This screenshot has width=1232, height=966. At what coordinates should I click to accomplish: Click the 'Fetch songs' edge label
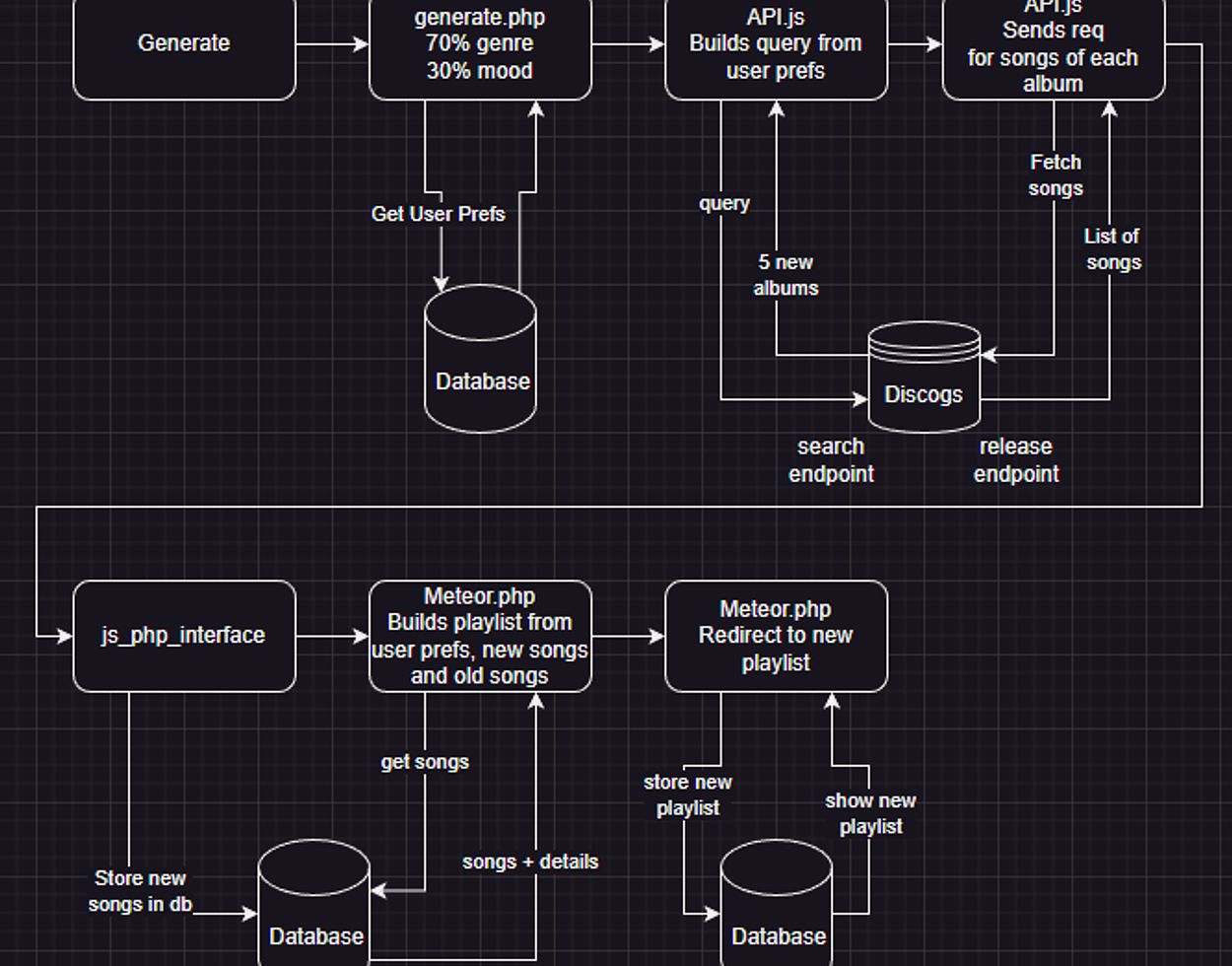click(x=1056, y=174)
